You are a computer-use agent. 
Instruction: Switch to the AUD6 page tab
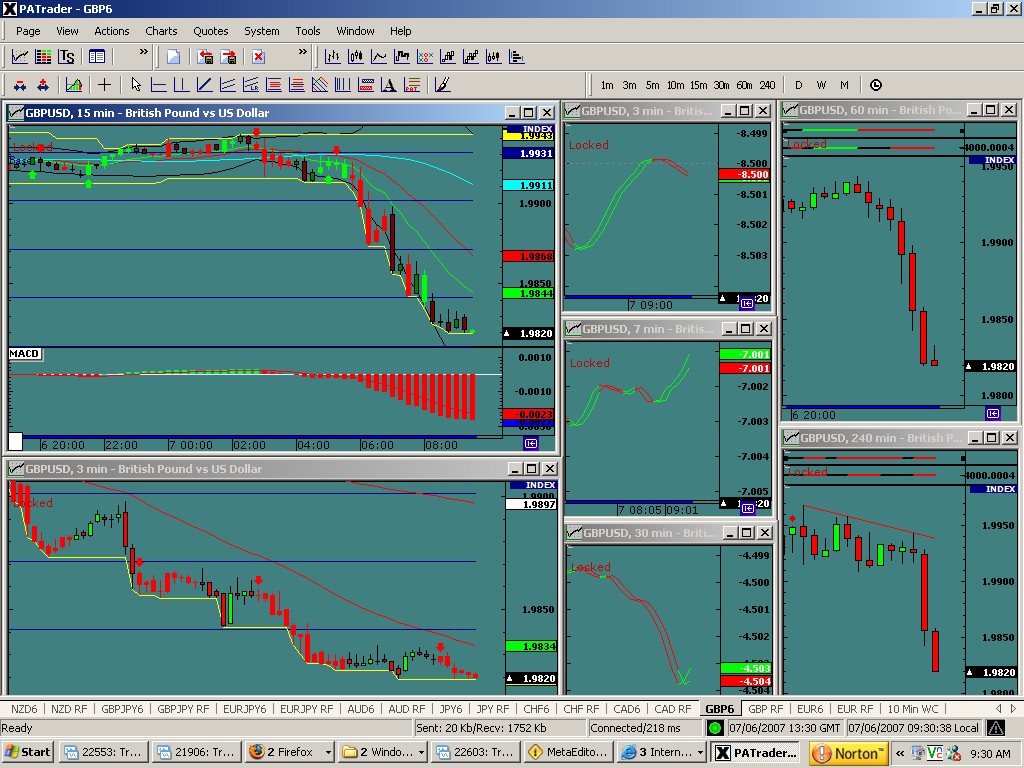(360, 709)
